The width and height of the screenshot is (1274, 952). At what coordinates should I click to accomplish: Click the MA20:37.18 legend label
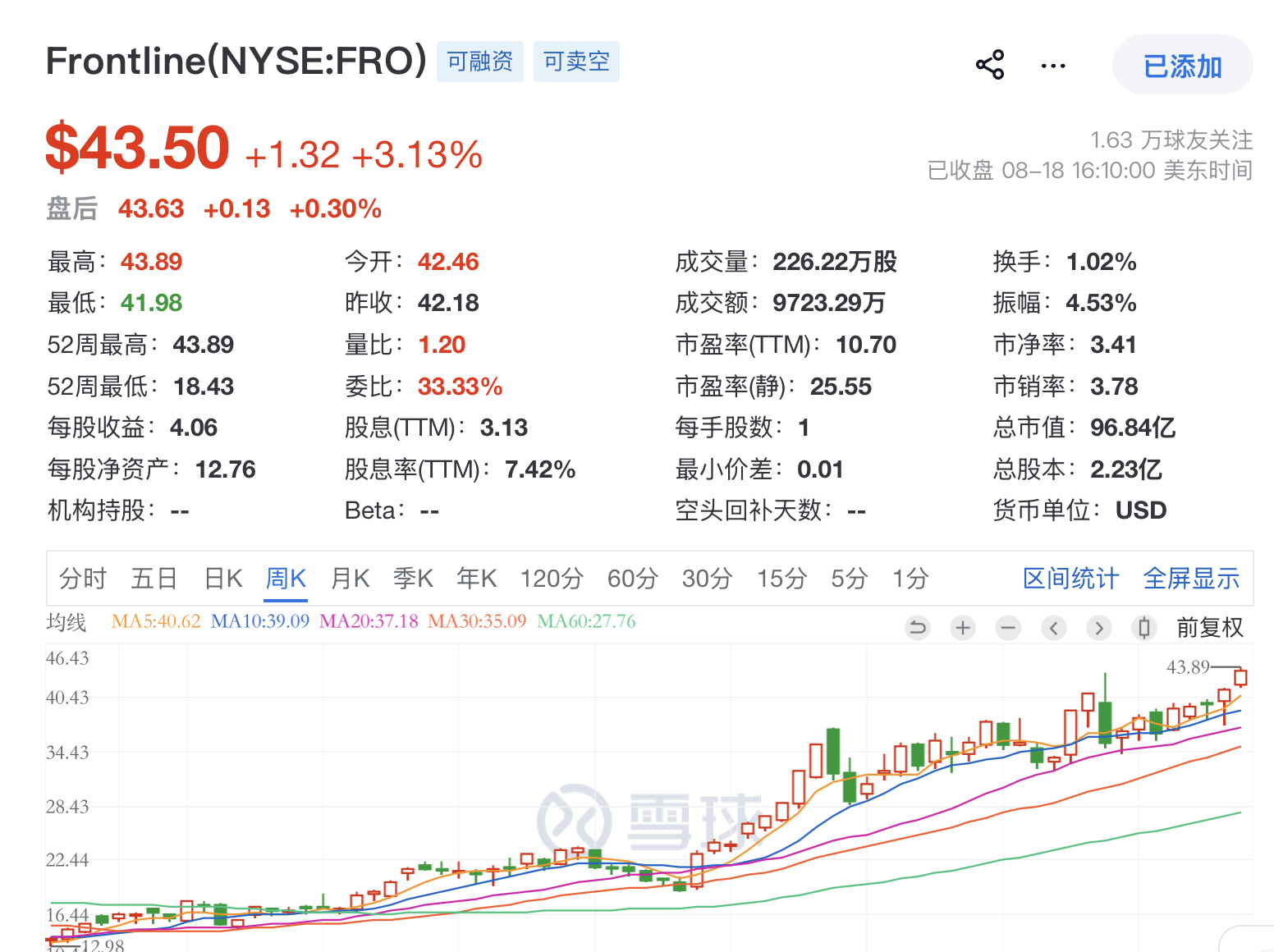point(369,621)
